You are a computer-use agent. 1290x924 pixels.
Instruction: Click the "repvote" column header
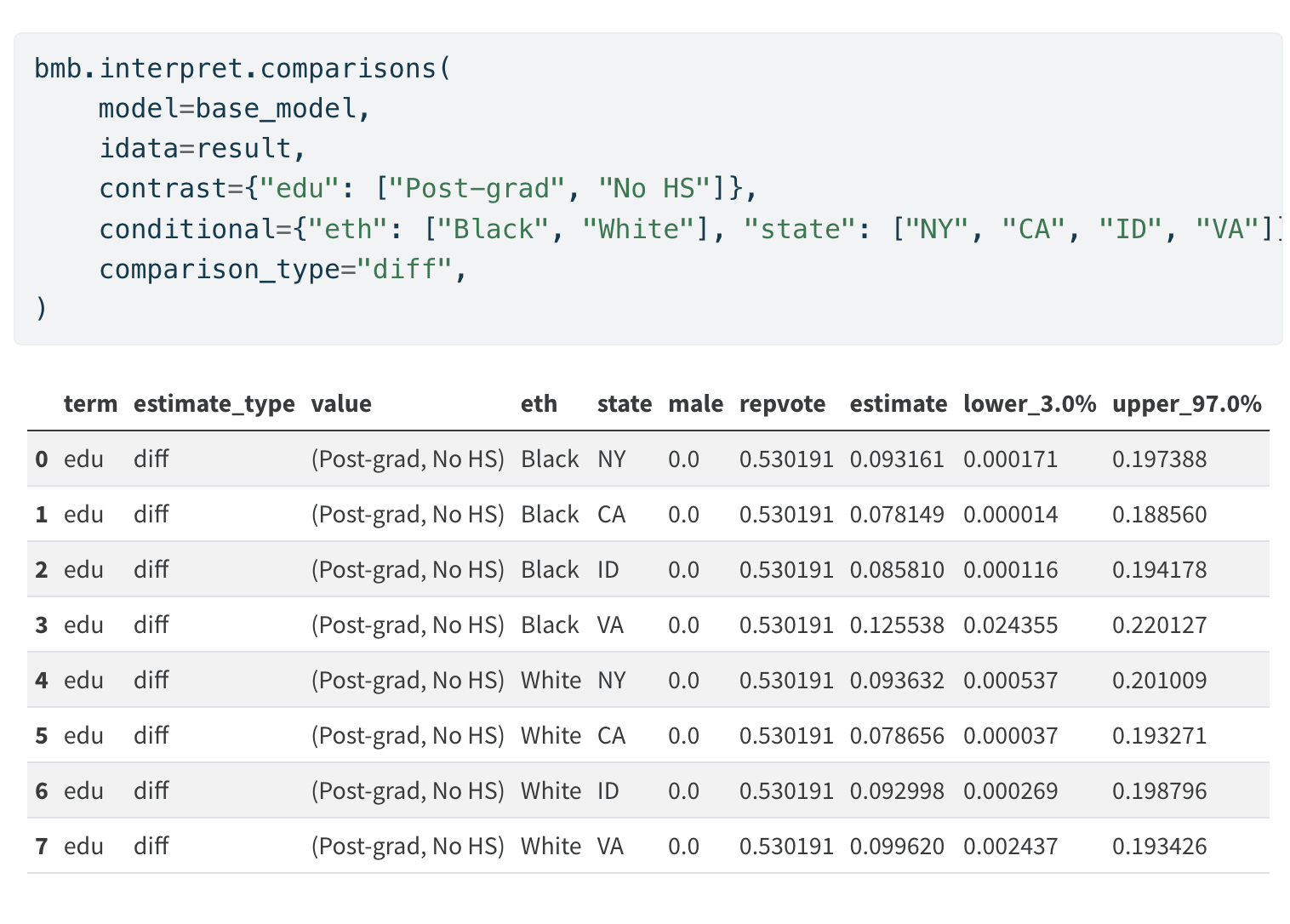click(x=782, y=403)
